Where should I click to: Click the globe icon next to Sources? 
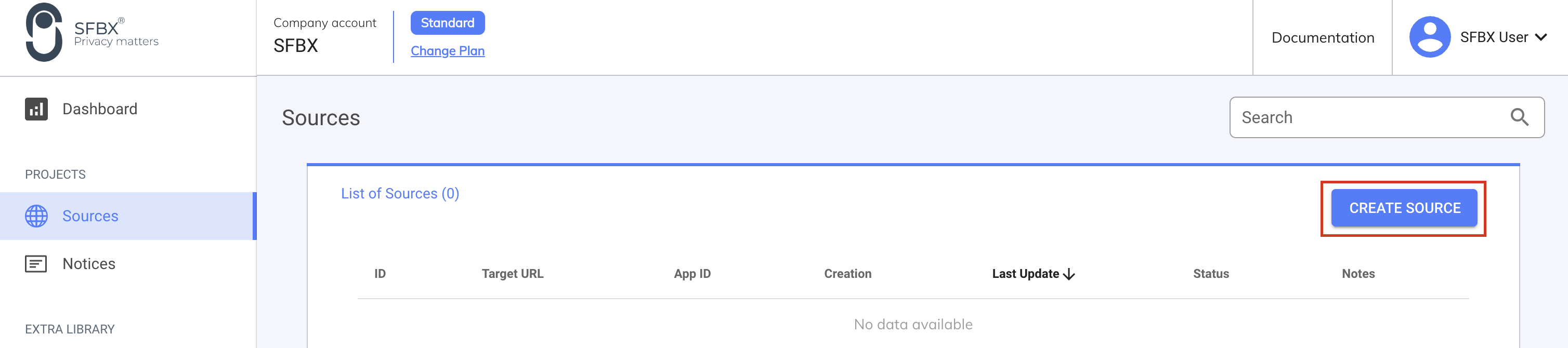(36, 216)
